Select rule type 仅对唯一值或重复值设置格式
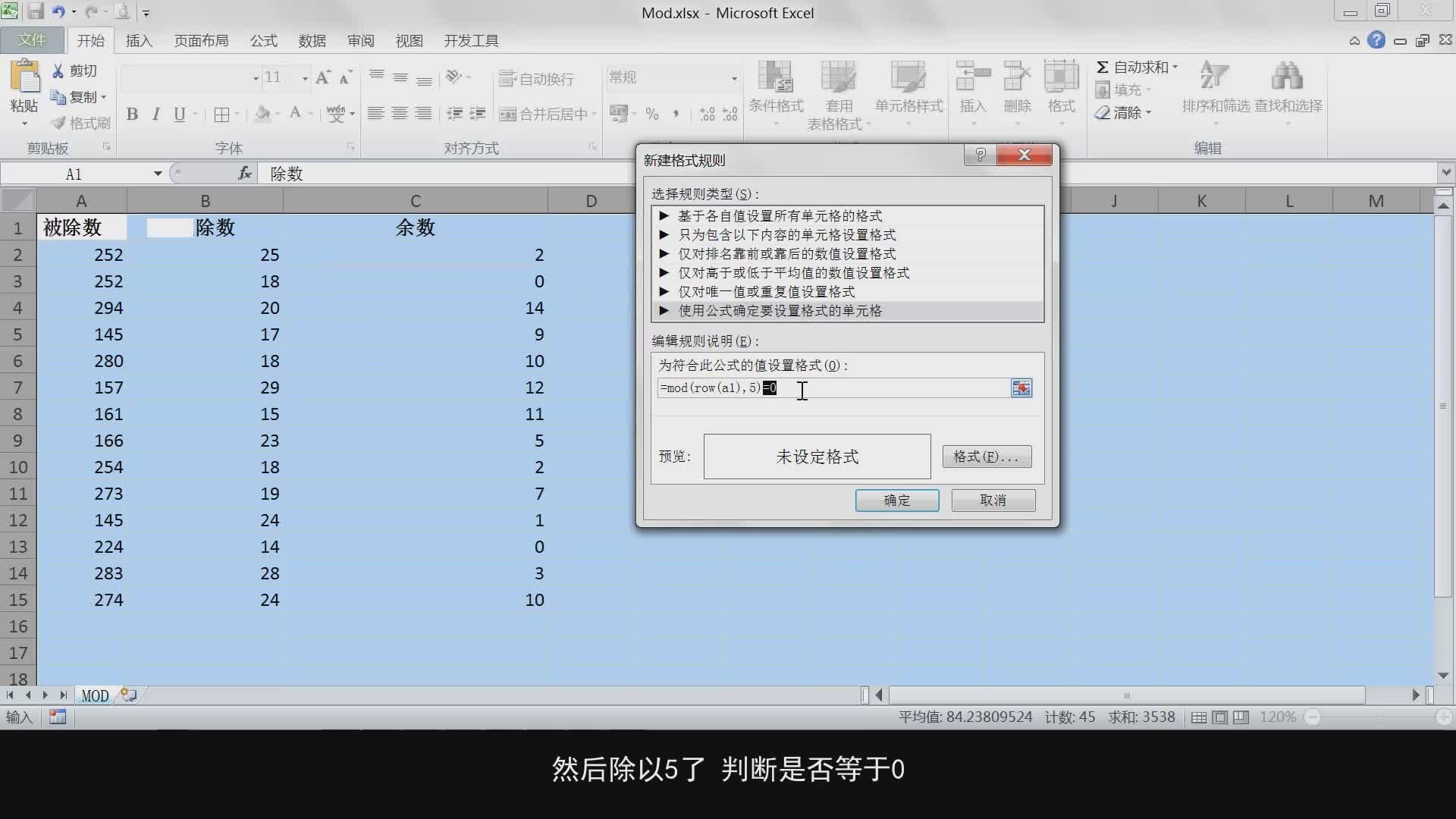The width and height of the screenshot is (1456, 819). coord(847,292)
